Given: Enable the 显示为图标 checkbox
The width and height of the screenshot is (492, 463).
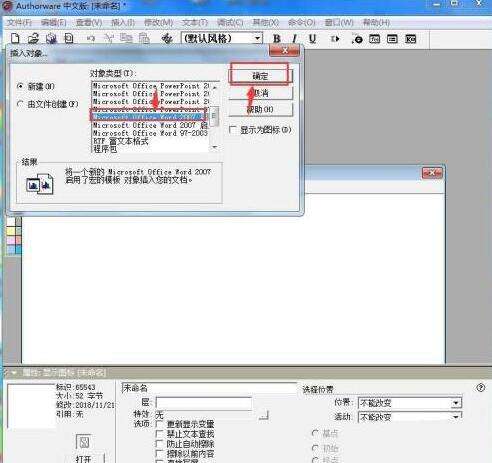Looking at the screenshot, I should coord(233,129).
